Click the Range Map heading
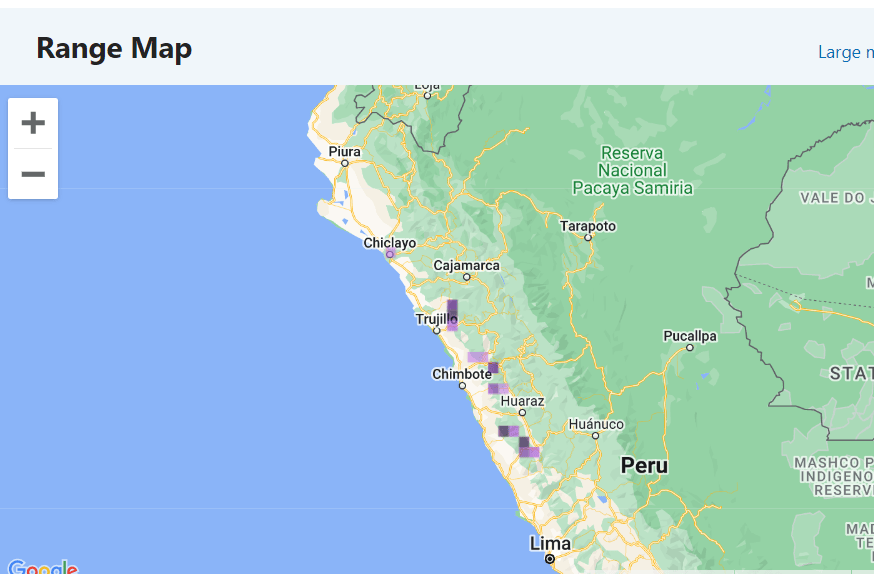This screenshot has width=874, height=574. (114, 48)
